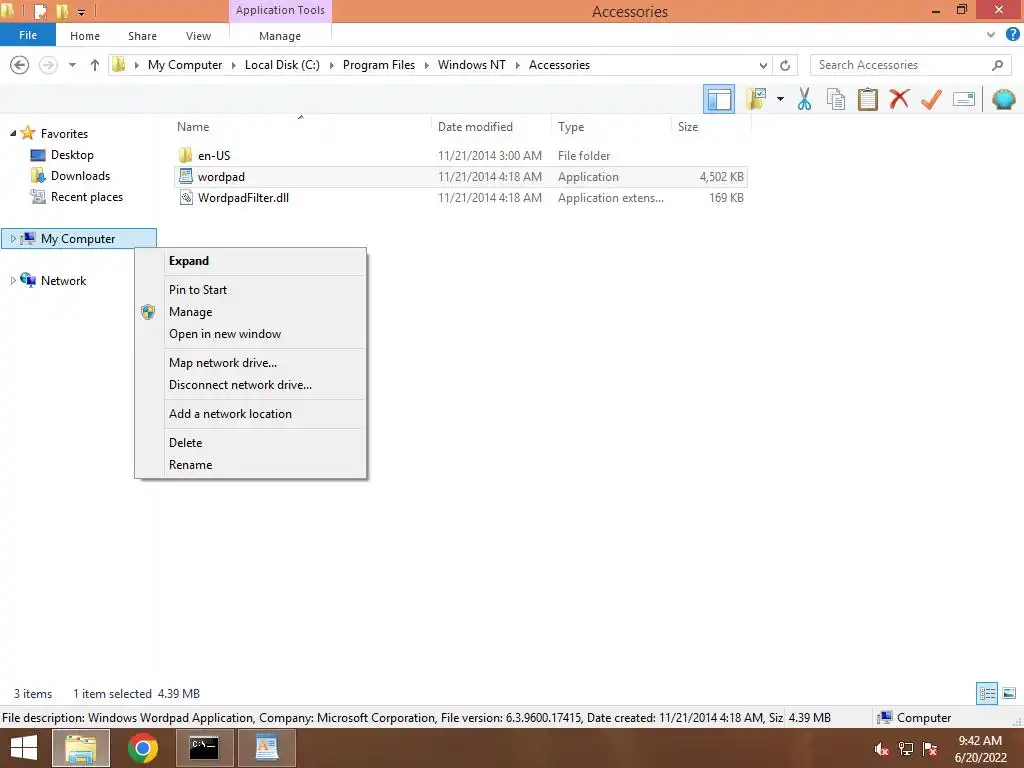Click the Forward navigation arrow
The height and width of the screenshot is (768, 1024).
point(48,65)
